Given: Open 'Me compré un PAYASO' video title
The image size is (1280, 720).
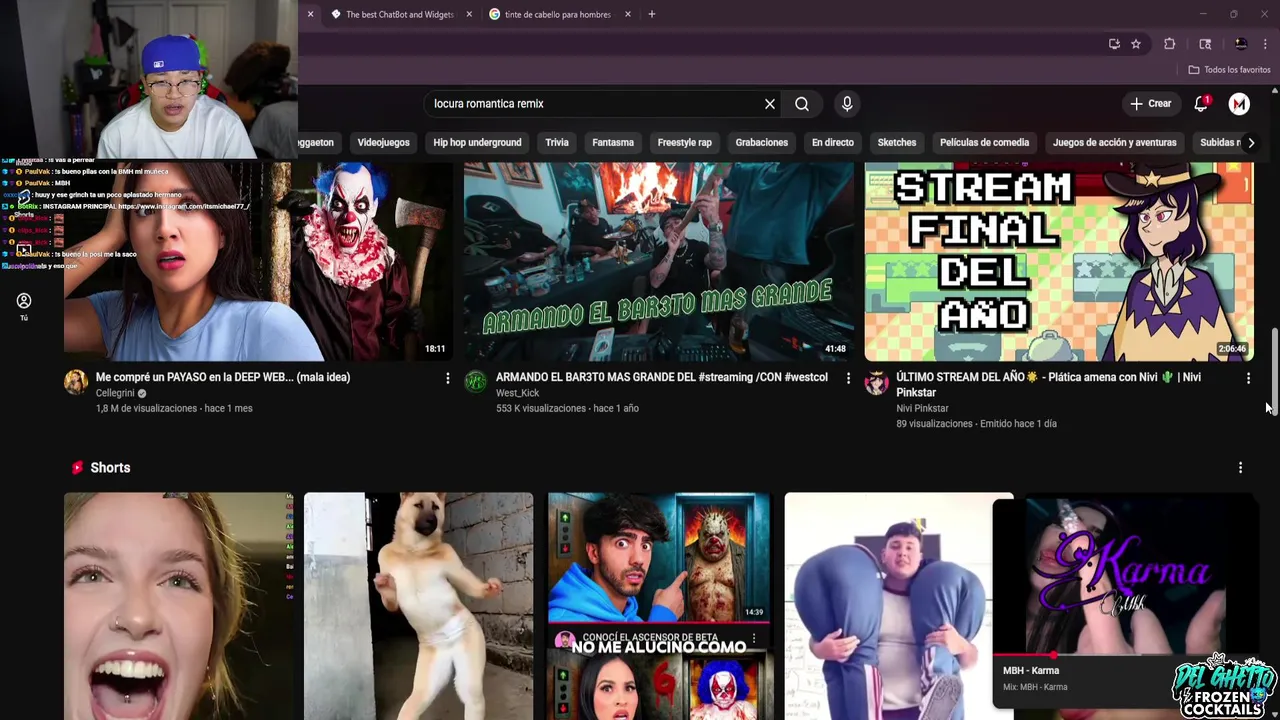Looking at the screenshot, I should pos(223,377).
